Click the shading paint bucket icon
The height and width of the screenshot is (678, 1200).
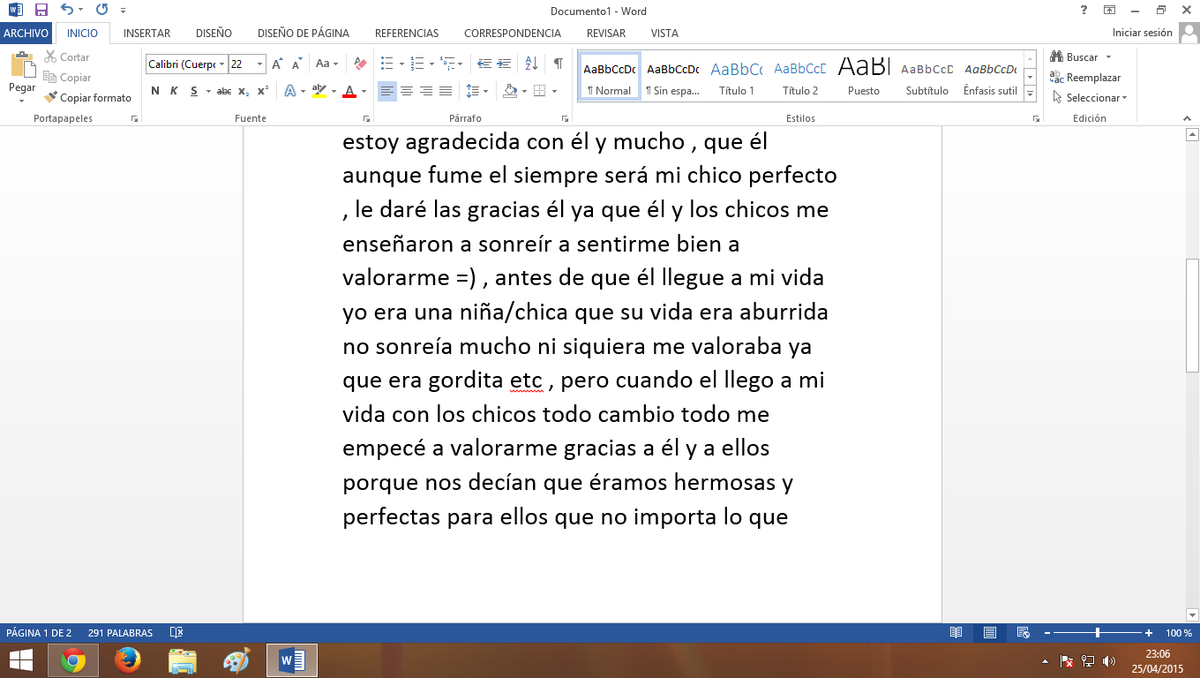pos(509,91)
